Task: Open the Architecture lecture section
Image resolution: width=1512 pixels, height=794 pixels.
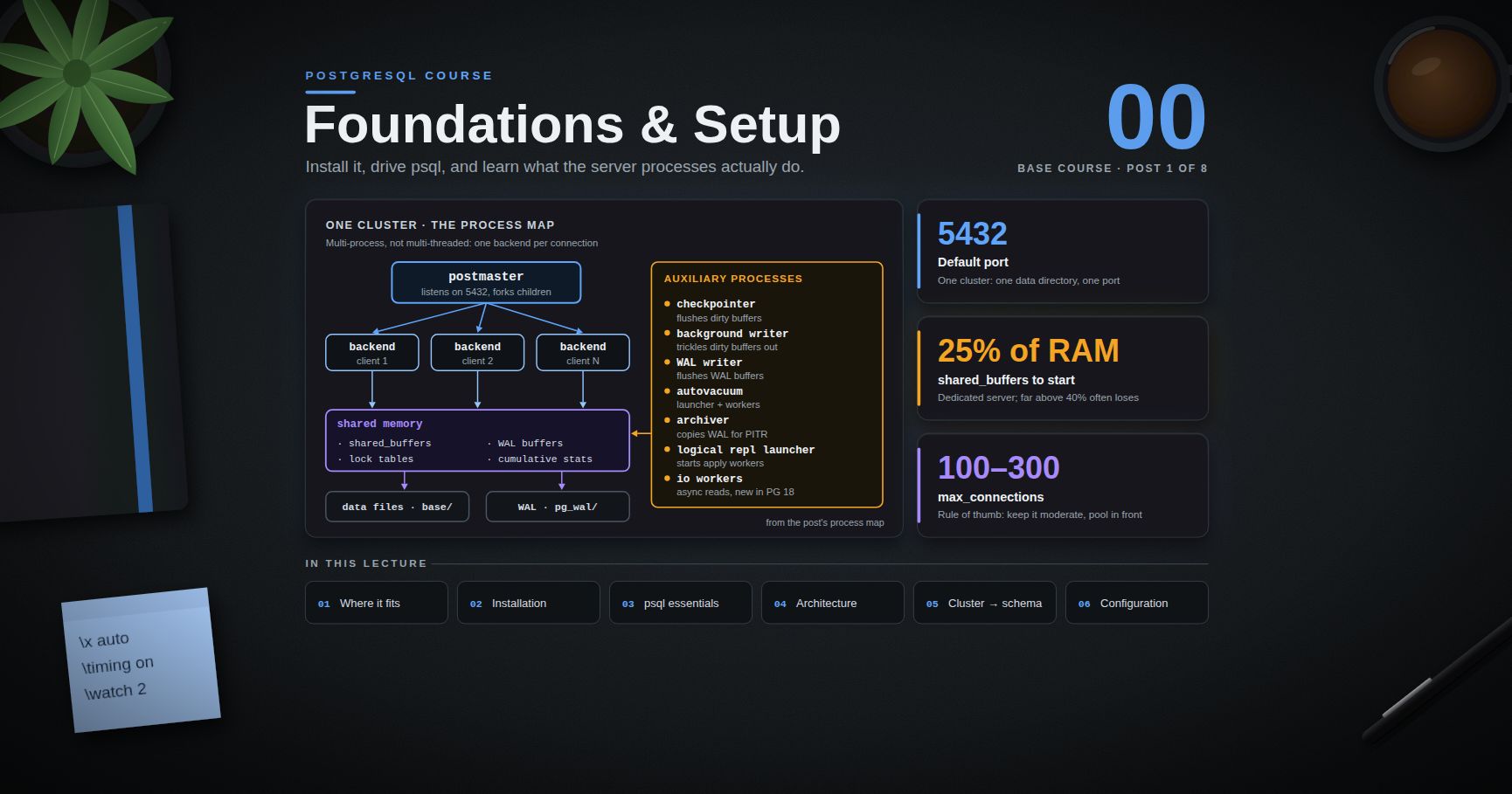Action: click(x=832, y=603)
